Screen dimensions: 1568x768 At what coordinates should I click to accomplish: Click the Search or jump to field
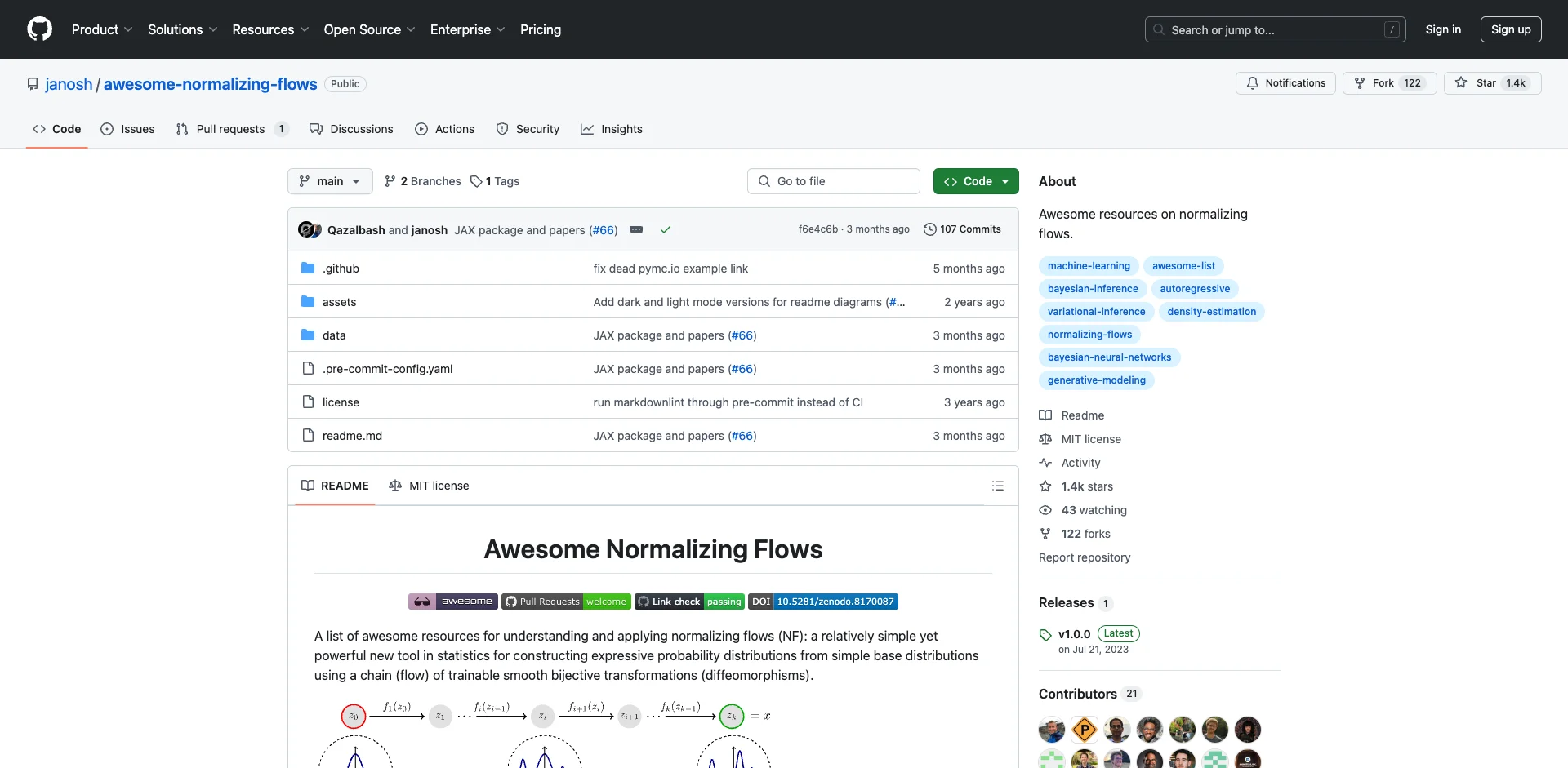coord(1276,29)
